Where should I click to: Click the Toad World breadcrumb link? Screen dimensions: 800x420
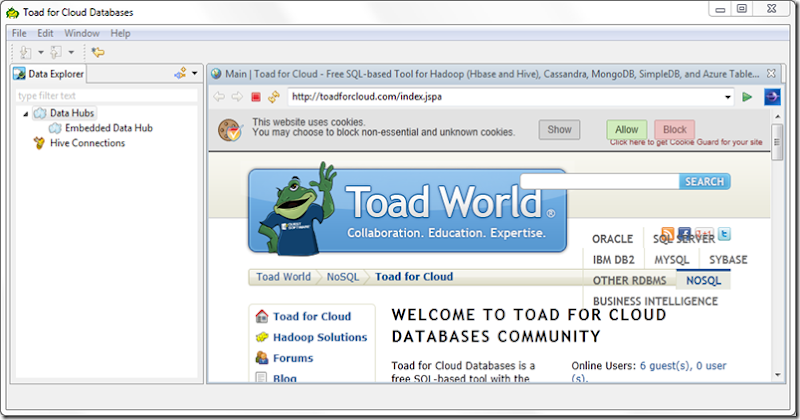coord(283,277)
